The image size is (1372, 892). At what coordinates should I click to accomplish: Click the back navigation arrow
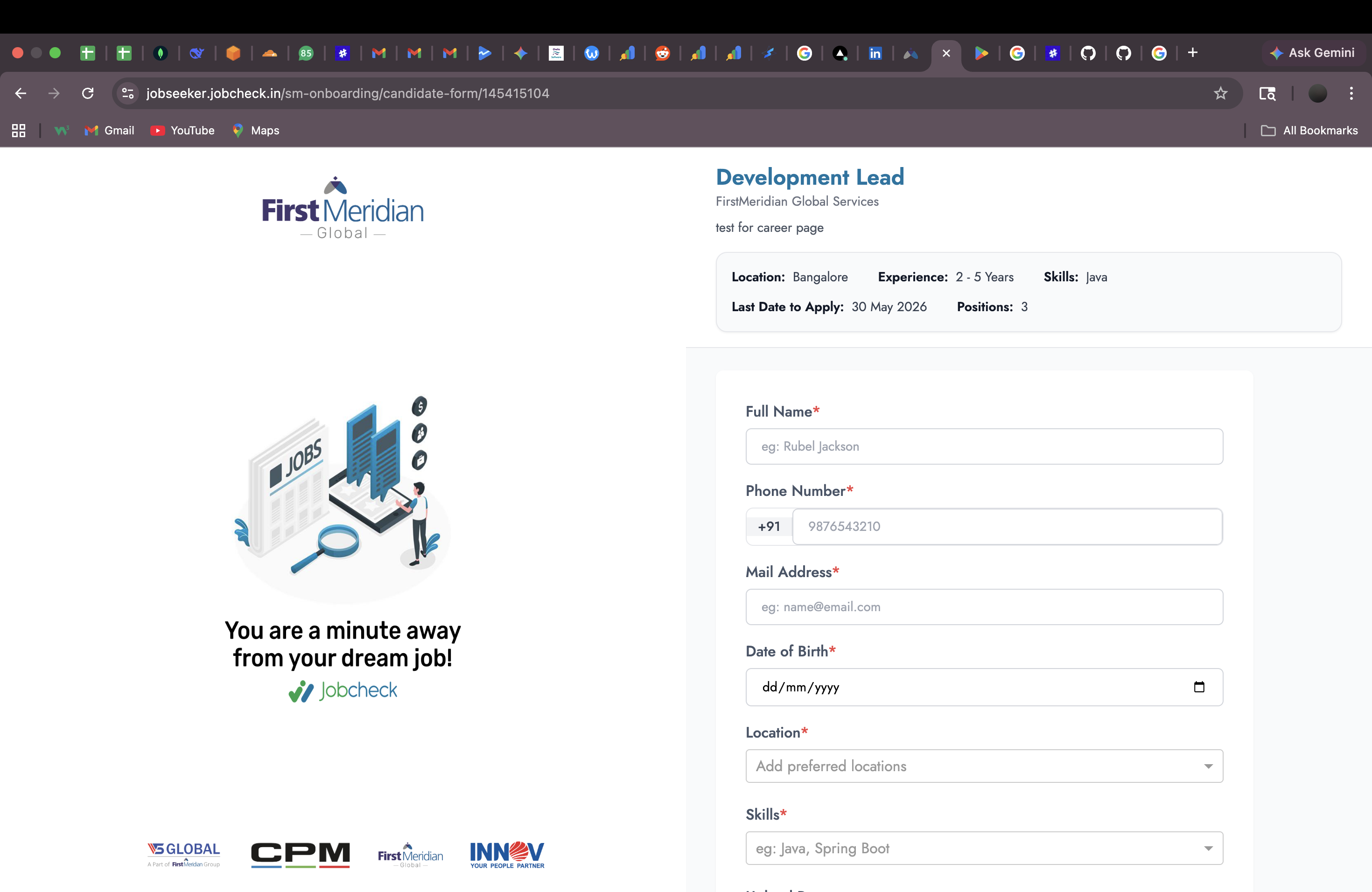tap(21, 93)
